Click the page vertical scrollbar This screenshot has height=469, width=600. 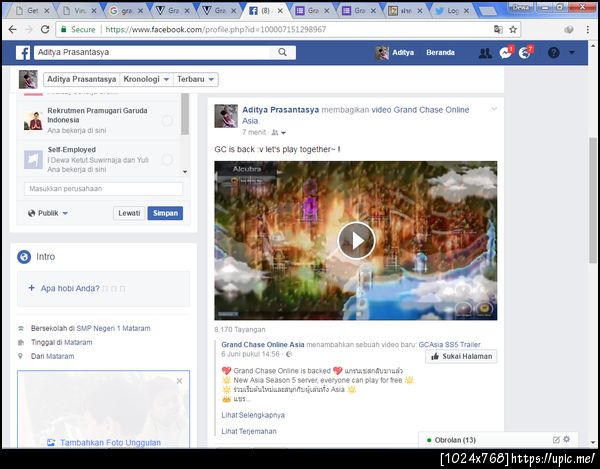pyautogui.click(x=593, y=200)
